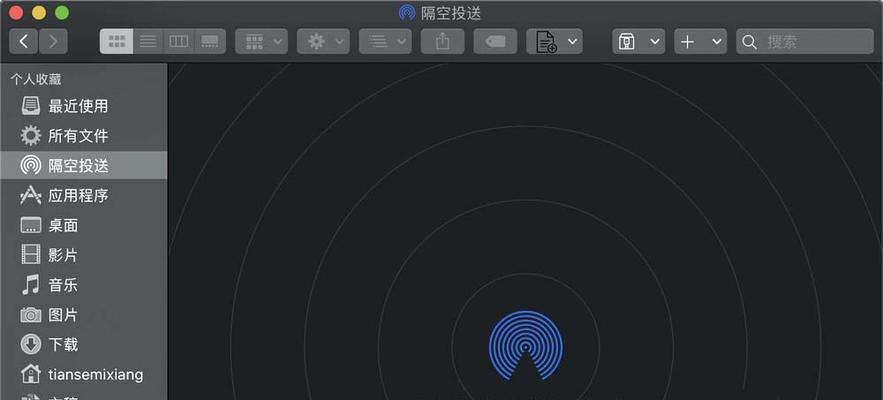Click the Edit Tags button
The image size is (883, 400).
point(495,42)
